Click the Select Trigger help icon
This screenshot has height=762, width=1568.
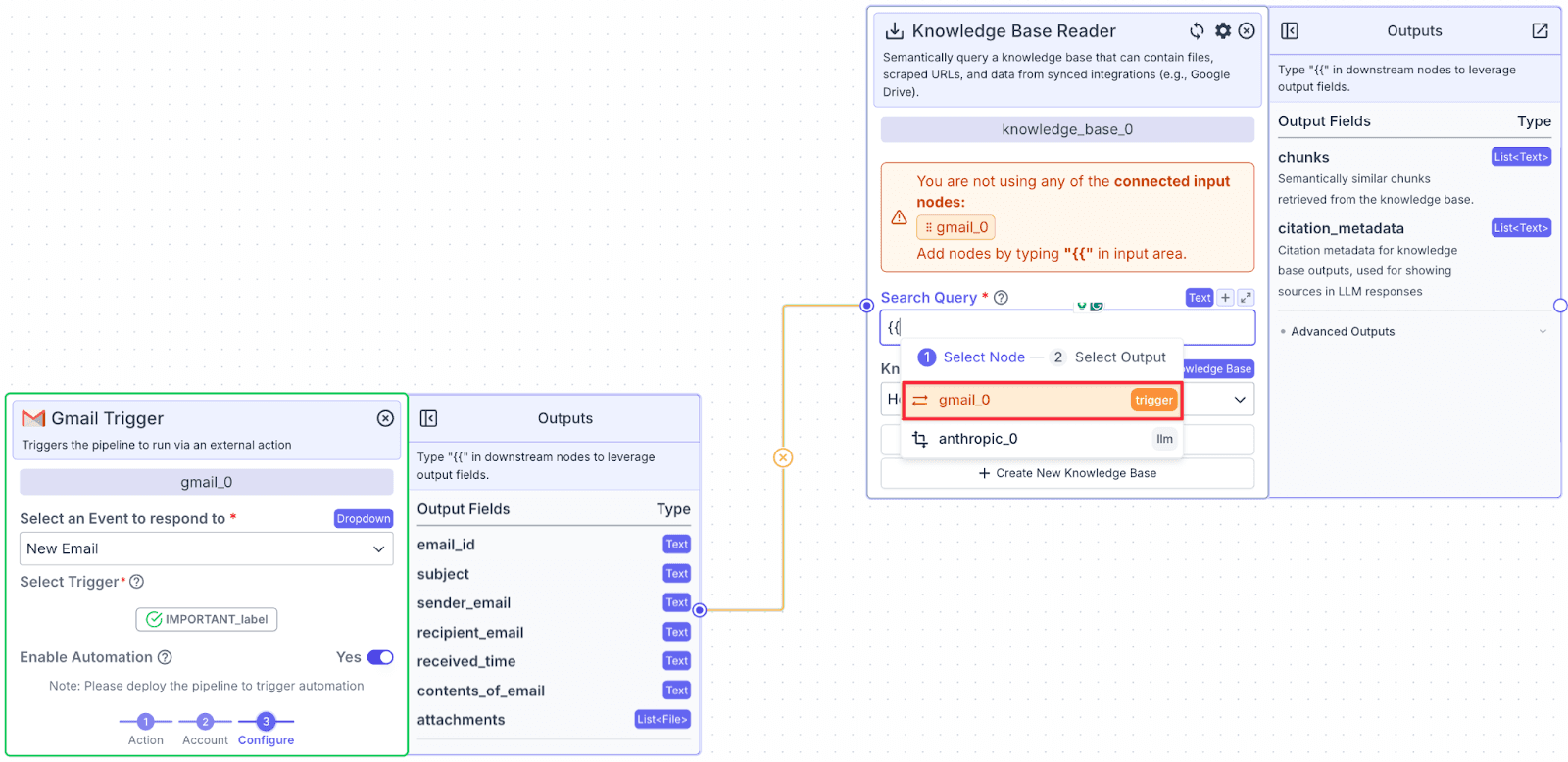137,582
